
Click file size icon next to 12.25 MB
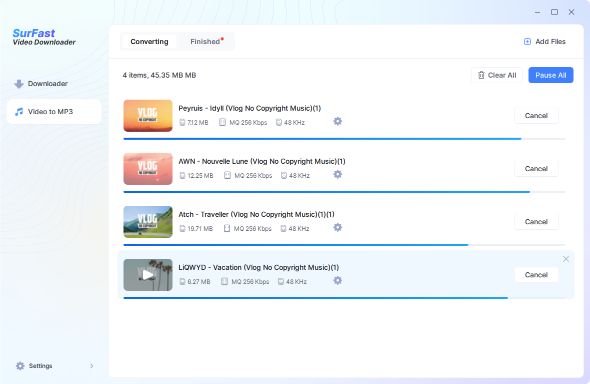[x=182, y=176]
